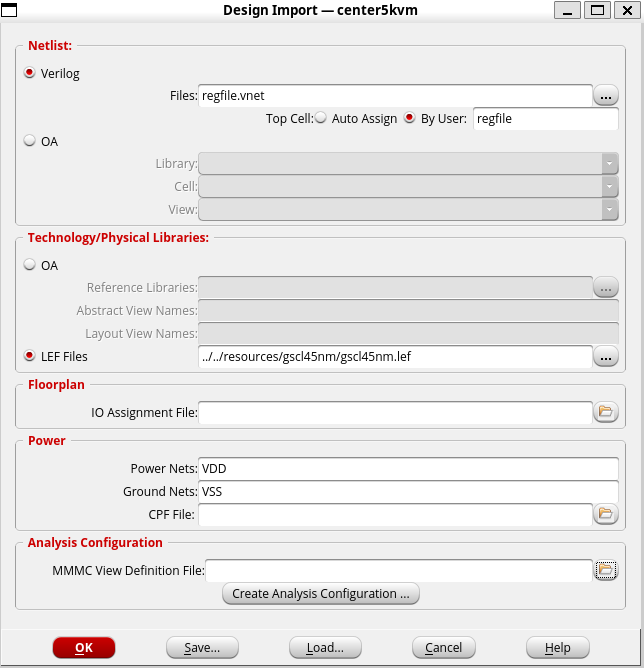This screenshot has height=668, width=644.
Task: Click the LEF Files path field
Action: coord(395,357)
